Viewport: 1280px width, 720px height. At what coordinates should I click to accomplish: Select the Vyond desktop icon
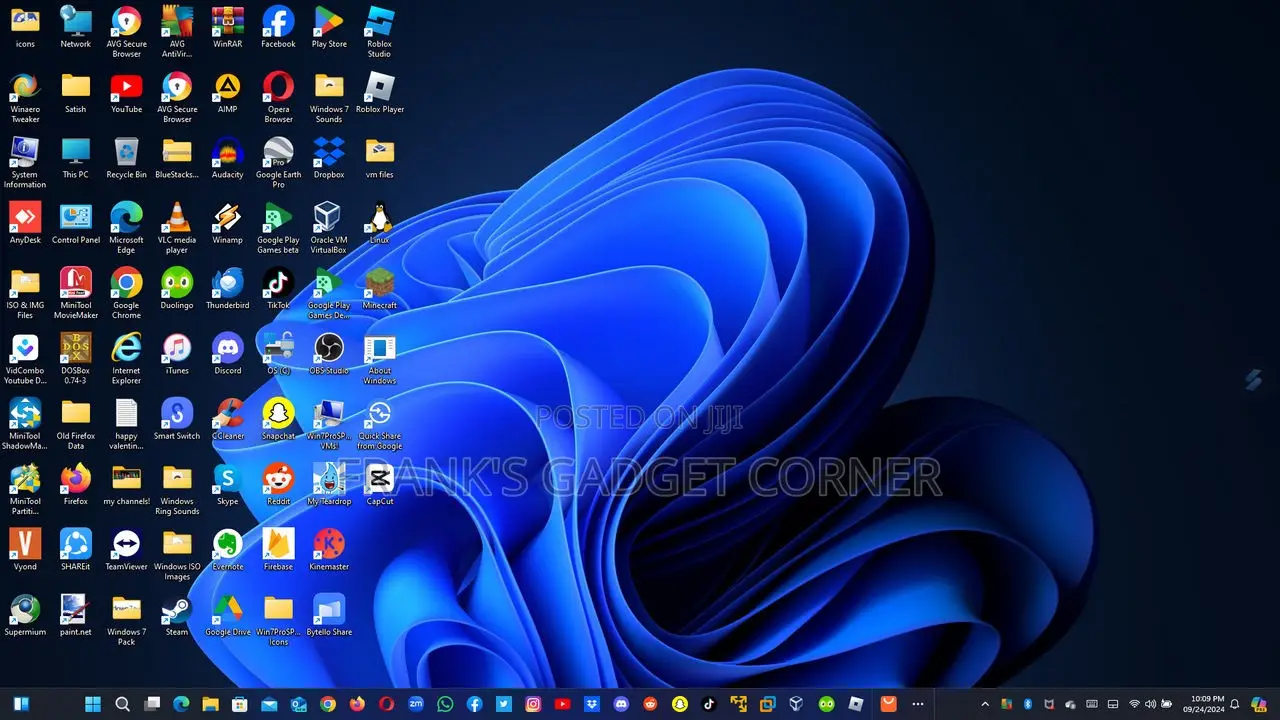click(25, 550)
